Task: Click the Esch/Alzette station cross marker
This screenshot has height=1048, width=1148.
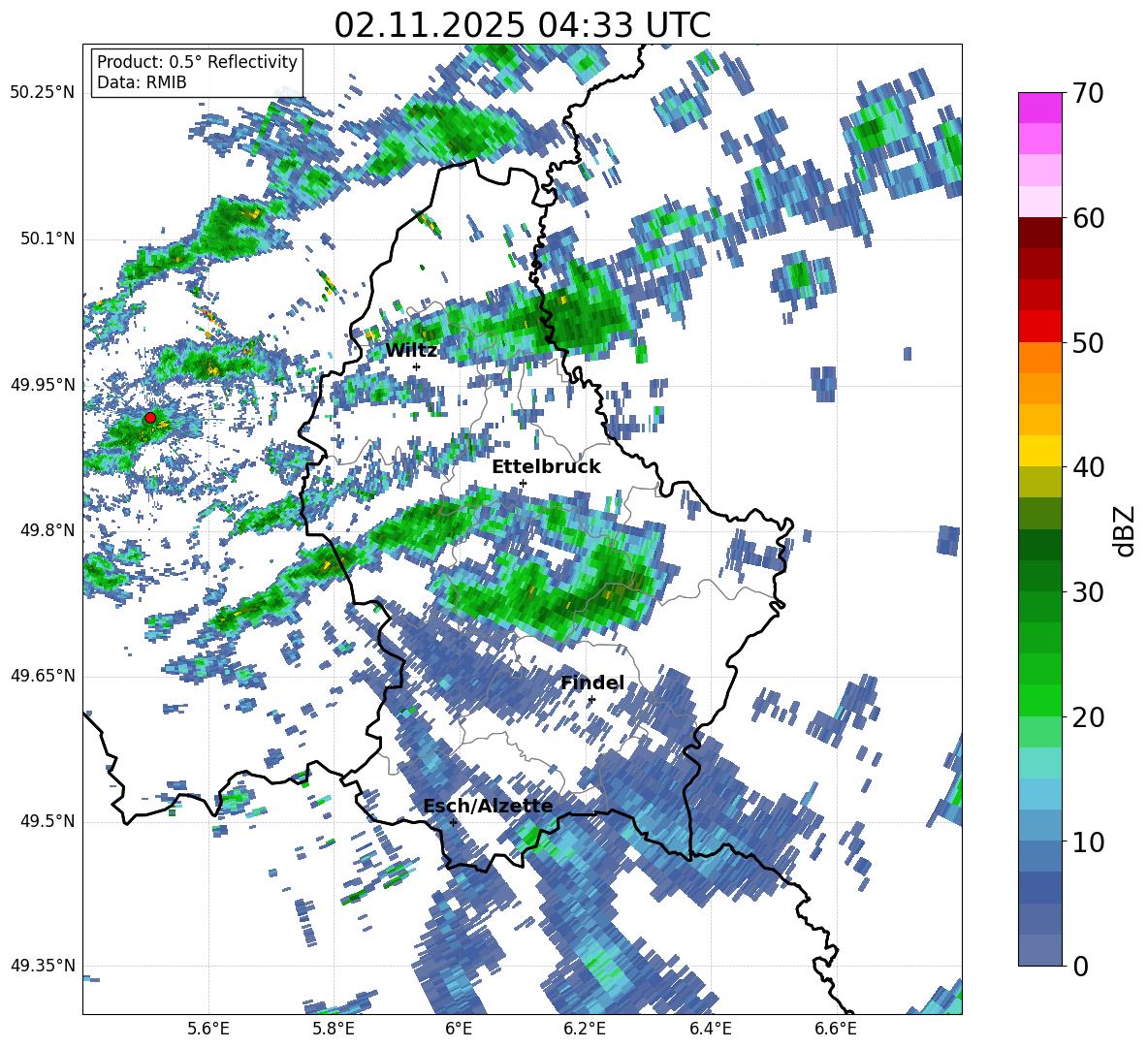Action: click(x=453, y=822)
